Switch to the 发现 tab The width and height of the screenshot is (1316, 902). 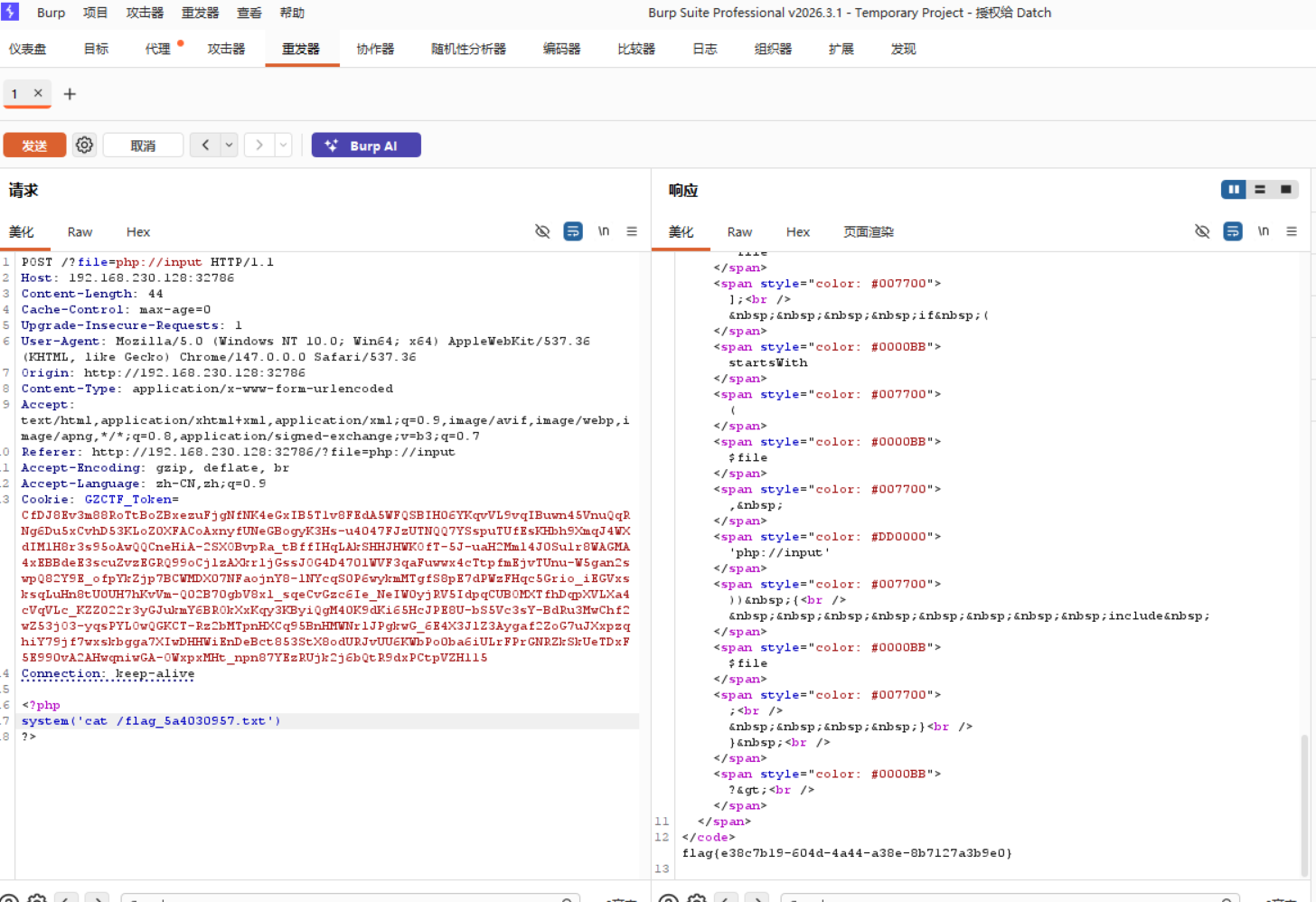point(903,49)
